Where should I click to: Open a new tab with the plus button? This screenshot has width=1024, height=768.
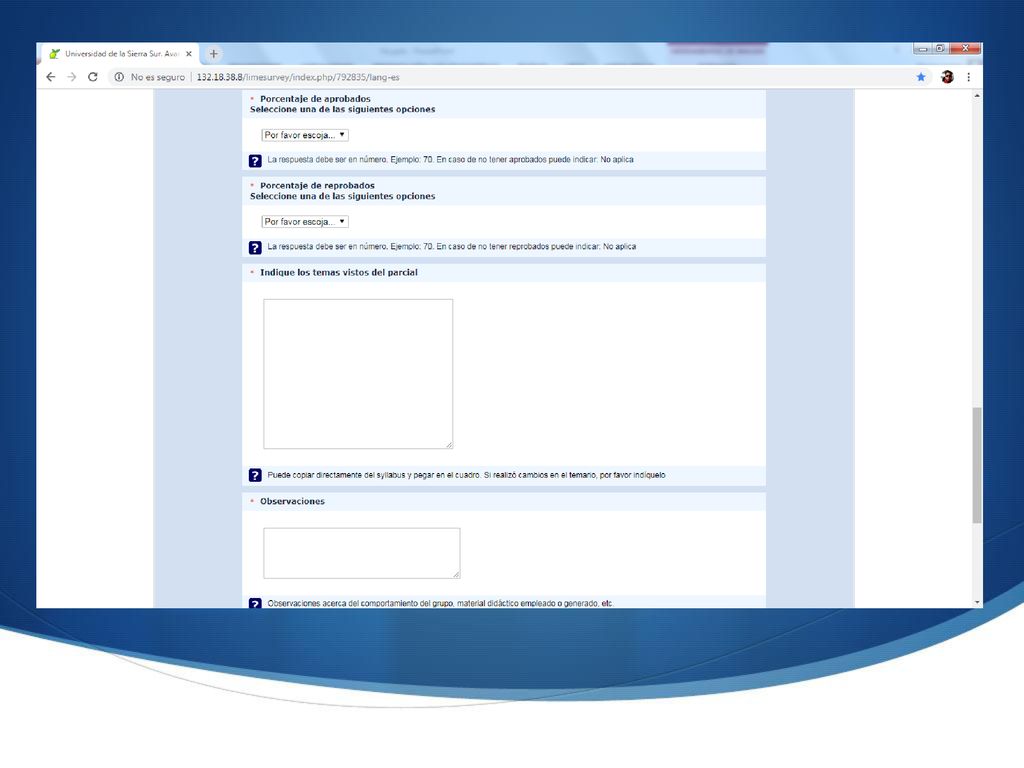(214, 54)
